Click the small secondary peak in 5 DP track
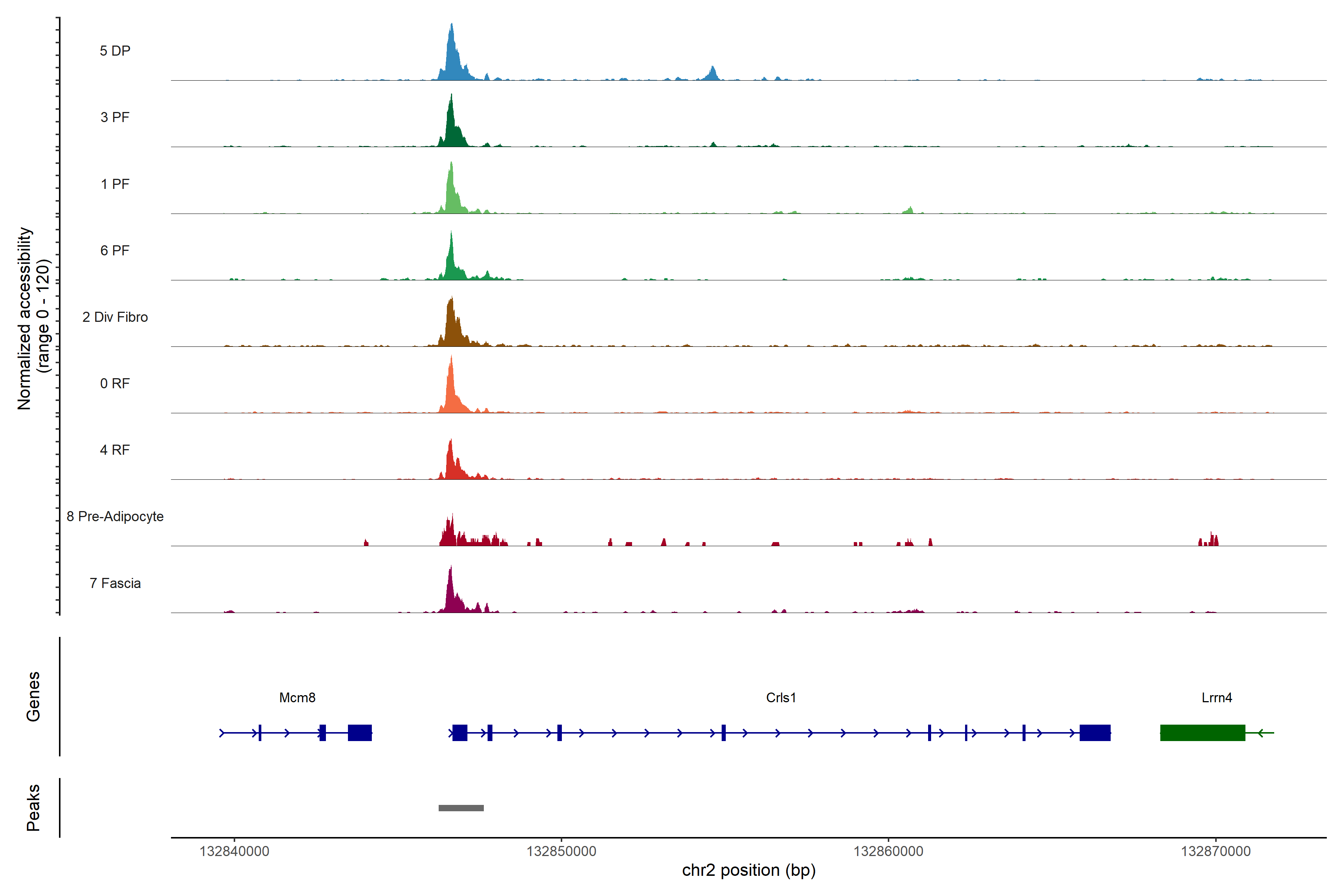This screenshot has height=896, width=1344. pos(712,74)
